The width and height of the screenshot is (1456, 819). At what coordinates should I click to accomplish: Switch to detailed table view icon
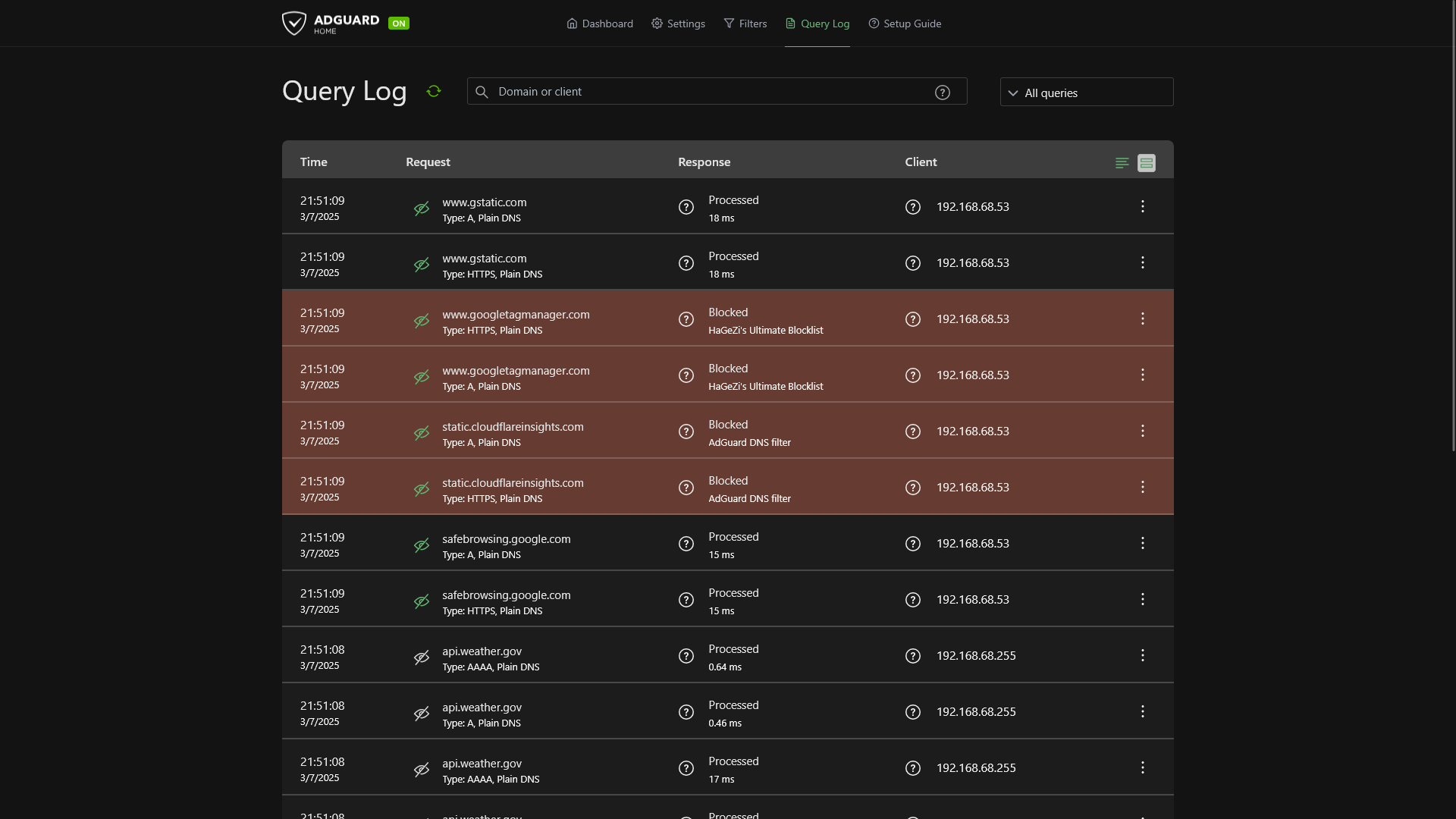click(x=1147, y=162)
